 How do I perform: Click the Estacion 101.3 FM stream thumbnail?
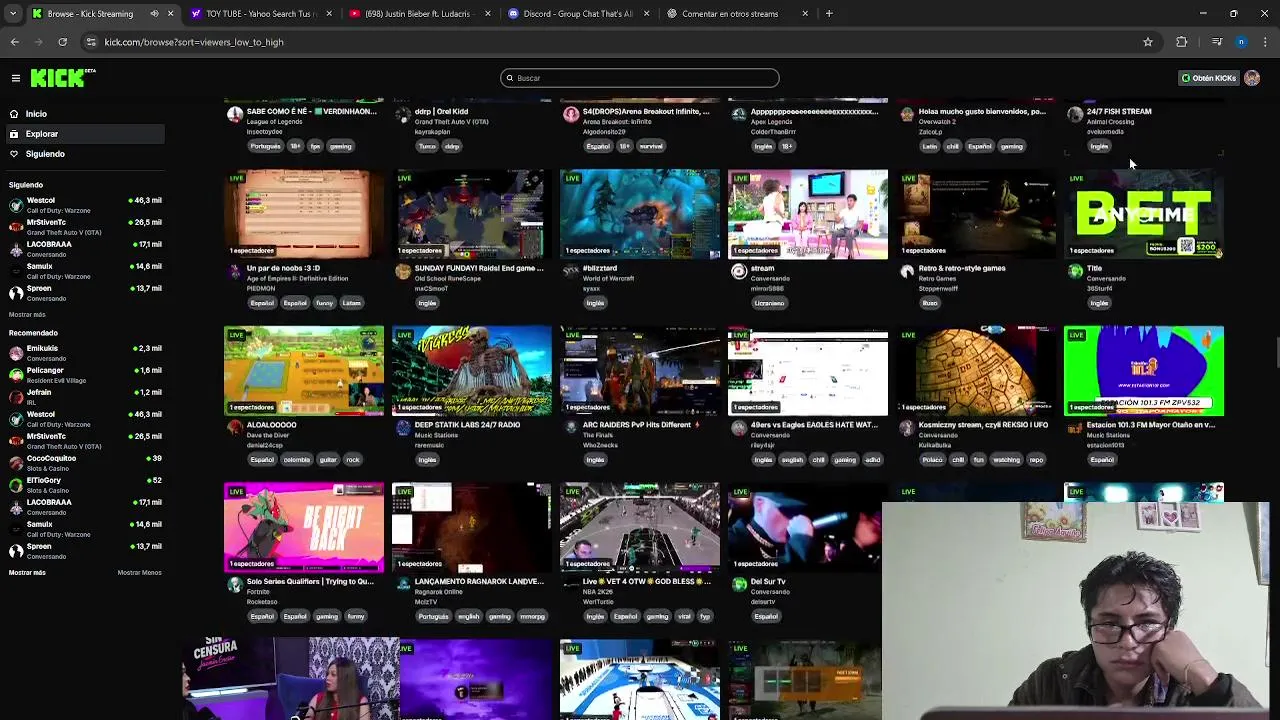coord(1144,371)
